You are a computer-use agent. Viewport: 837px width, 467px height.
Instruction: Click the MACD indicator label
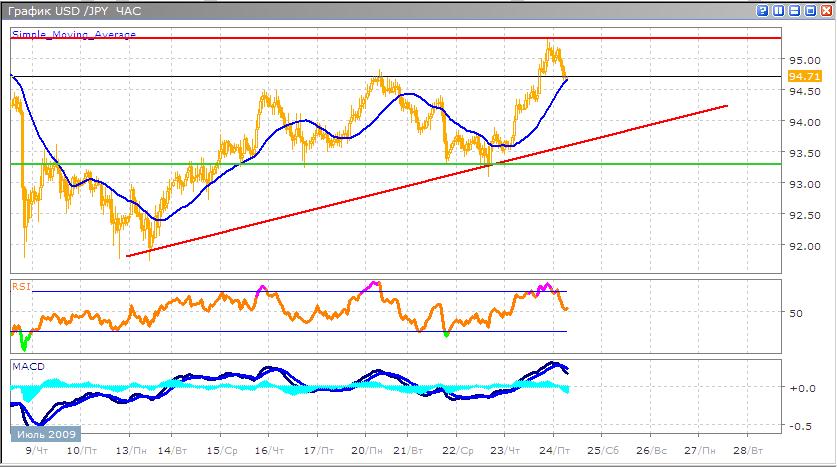click(28, 367)
